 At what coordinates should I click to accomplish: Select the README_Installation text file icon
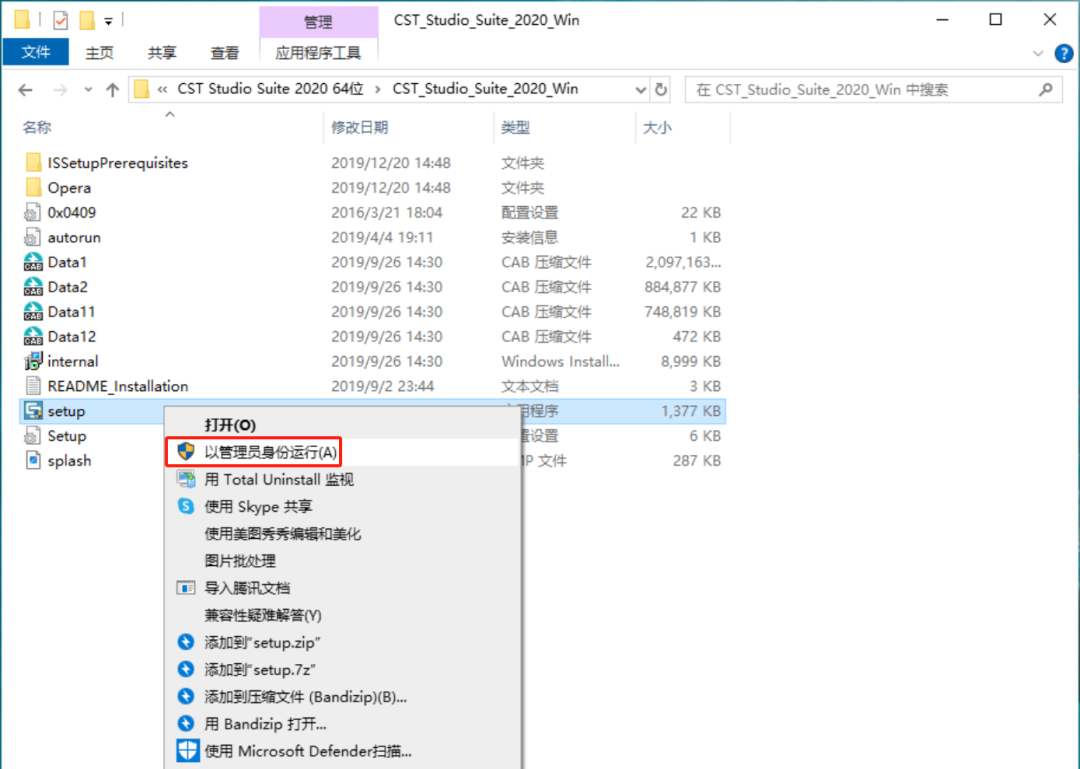33,386
